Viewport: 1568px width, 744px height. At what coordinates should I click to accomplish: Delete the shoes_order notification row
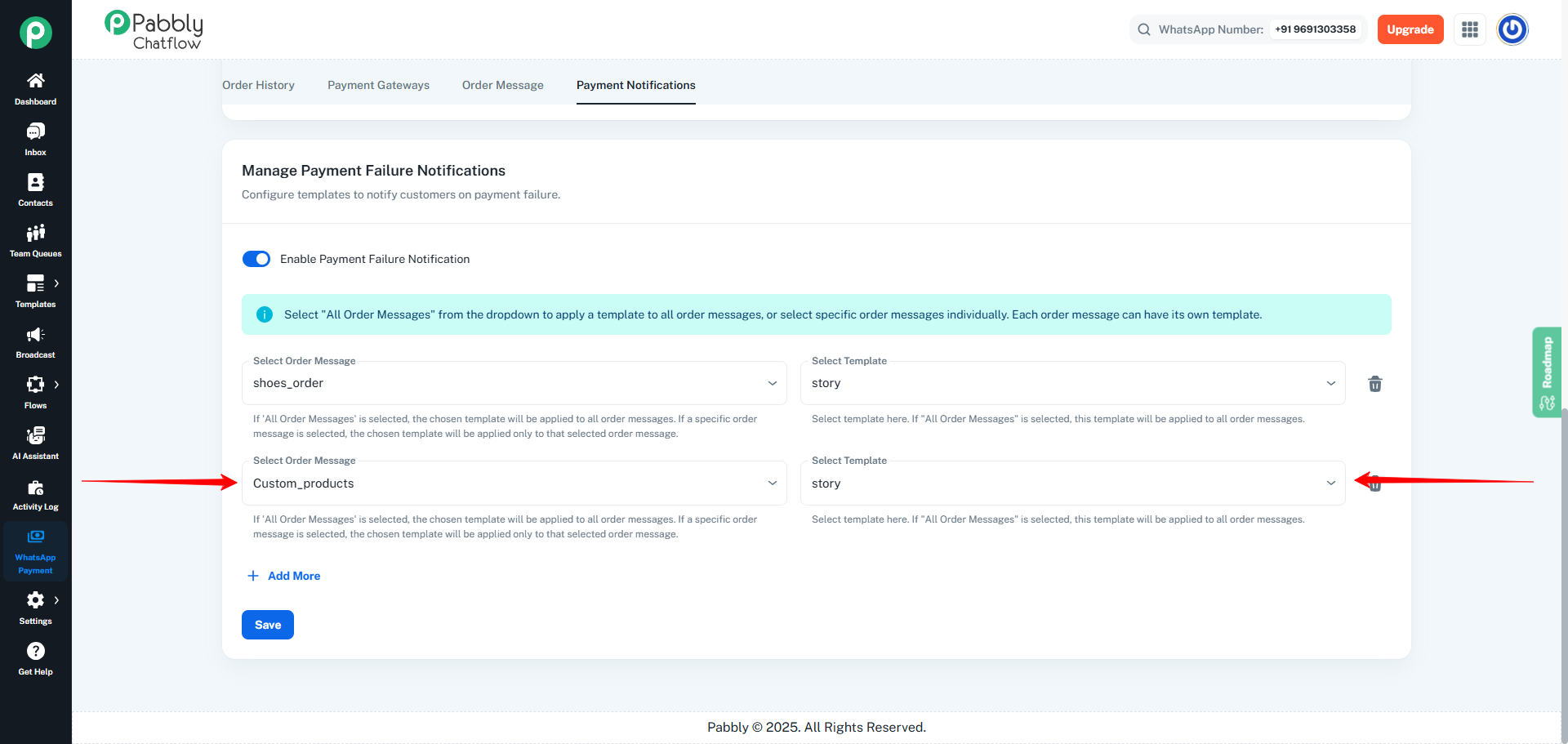point(1375,384)
